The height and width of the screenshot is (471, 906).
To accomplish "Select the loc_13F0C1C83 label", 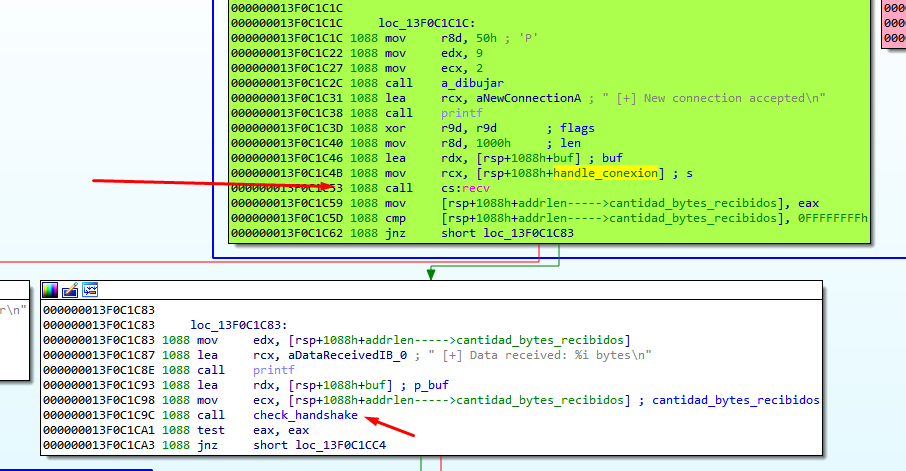I will (x=238, y=325).
